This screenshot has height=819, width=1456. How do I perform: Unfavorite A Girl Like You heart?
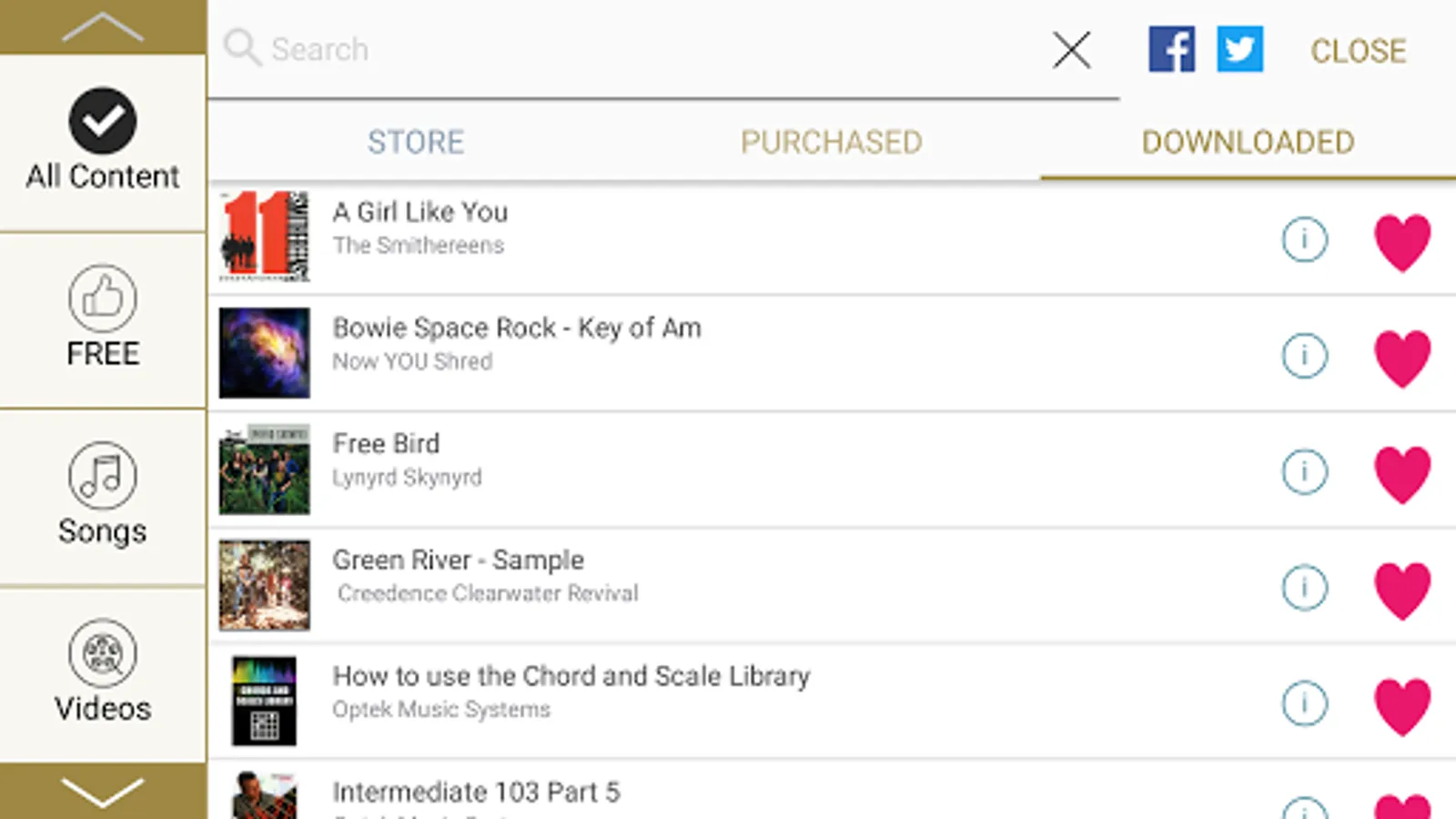click(1401, 242)
